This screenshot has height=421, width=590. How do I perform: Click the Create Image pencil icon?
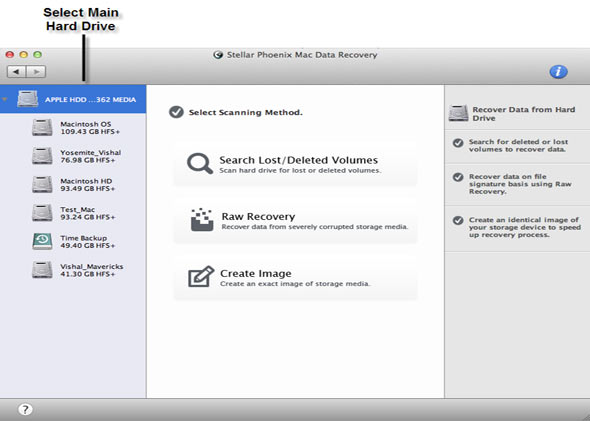tap(201, 276)
